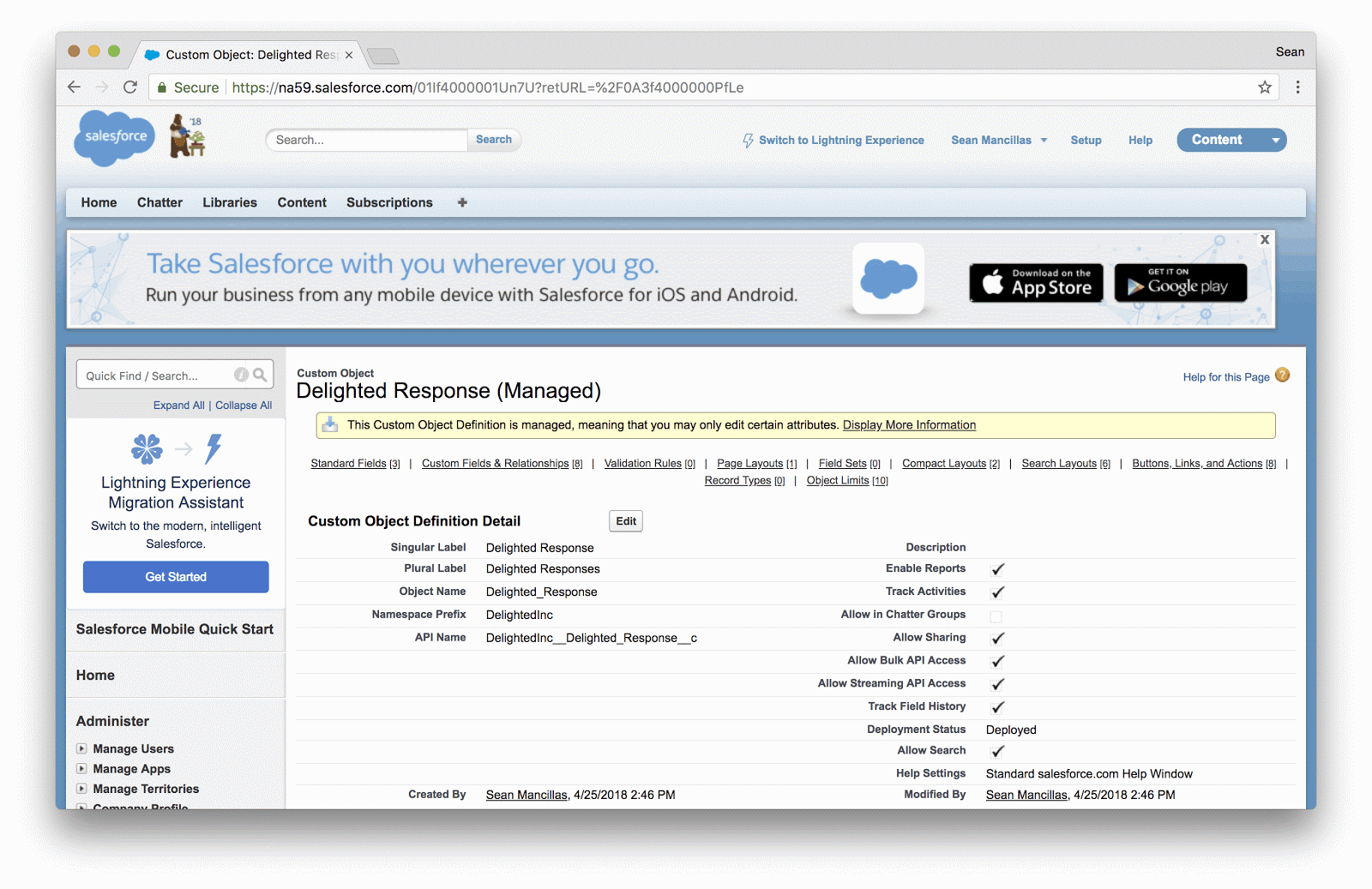Click the Trailhead mascot '18 logo
The height and width of the screenshot is (889, 1372).
pos(186,136)
